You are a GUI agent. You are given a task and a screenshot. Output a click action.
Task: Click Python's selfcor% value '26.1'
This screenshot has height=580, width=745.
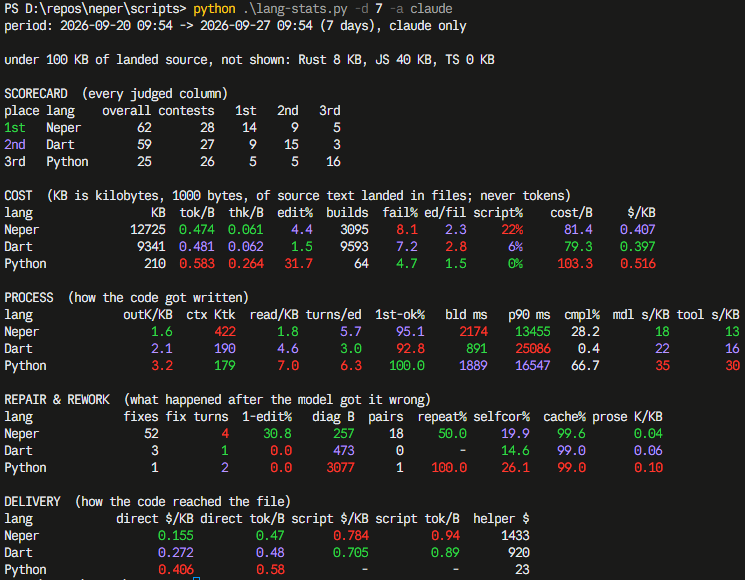pos(515,468)
